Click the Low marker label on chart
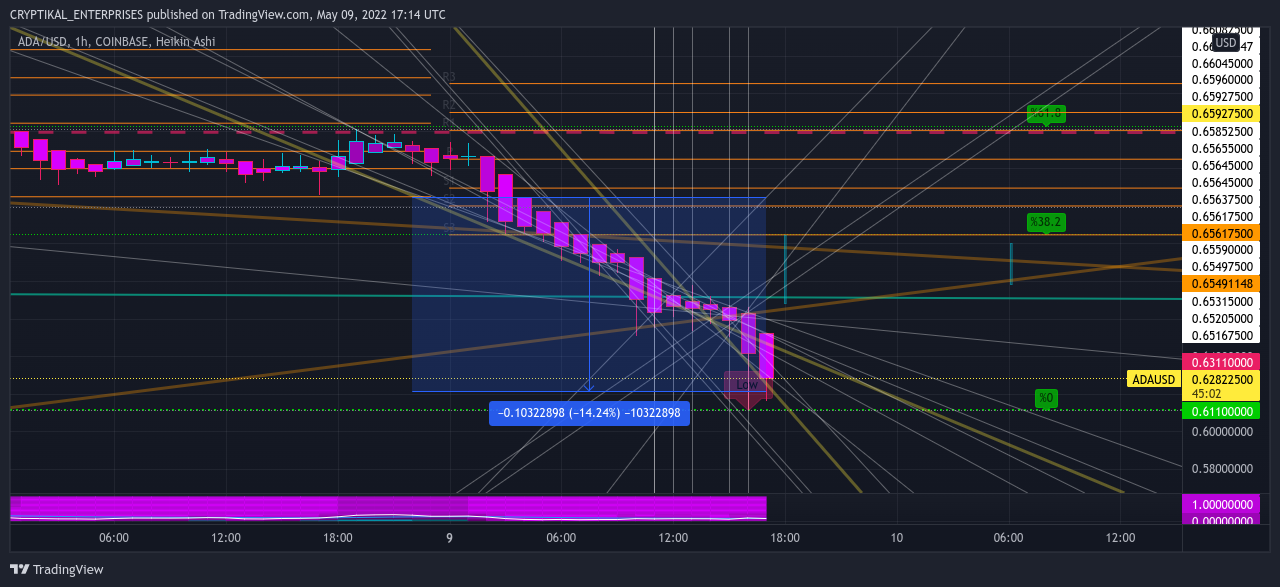The height and width of the screenshot is (587, 1280). click(747, 384)
